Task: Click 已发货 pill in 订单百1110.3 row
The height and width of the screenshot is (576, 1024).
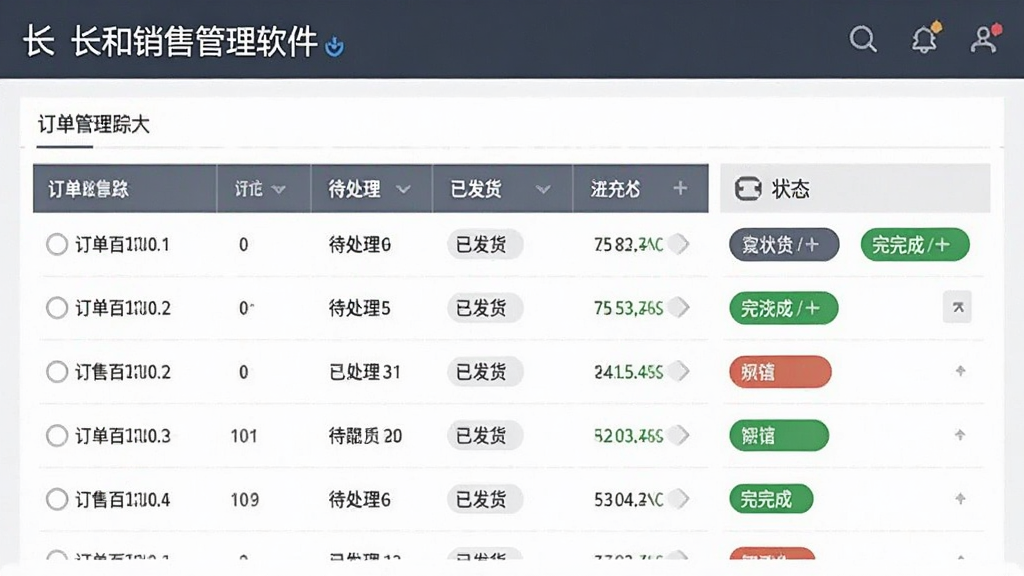Action: 485,436
